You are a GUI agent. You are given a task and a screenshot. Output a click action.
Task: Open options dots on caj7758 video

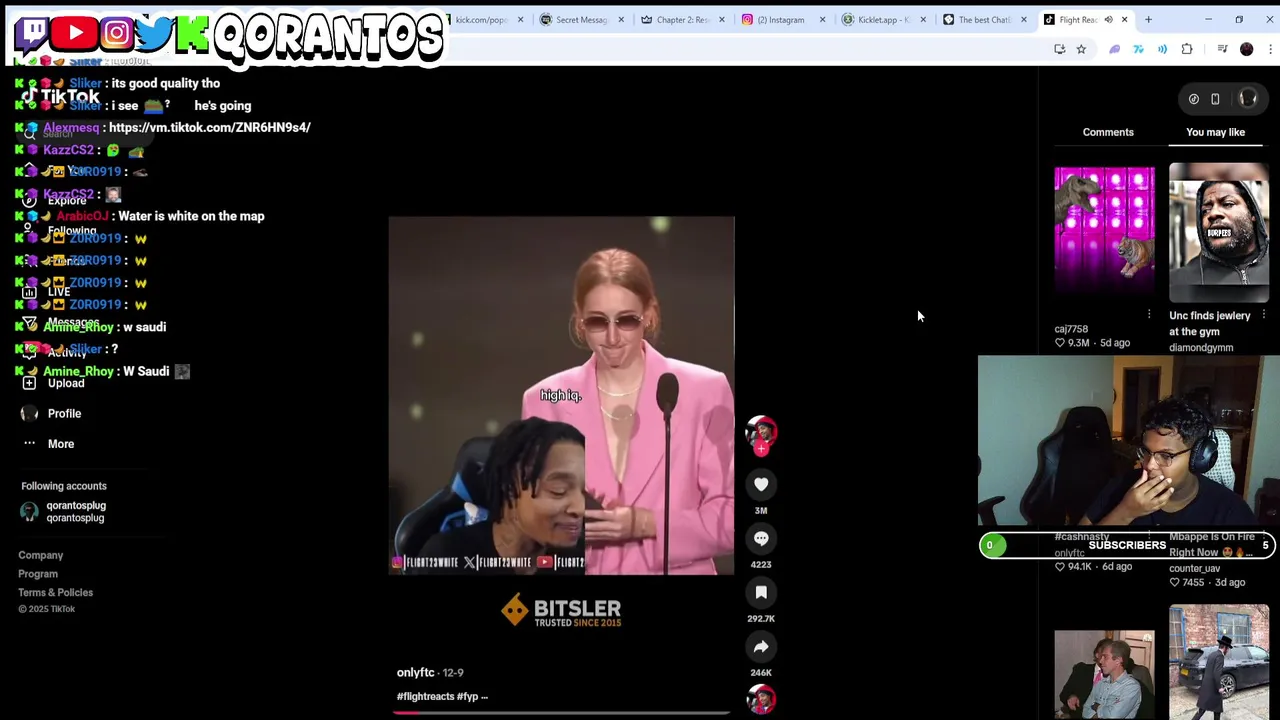[1149, 314]
